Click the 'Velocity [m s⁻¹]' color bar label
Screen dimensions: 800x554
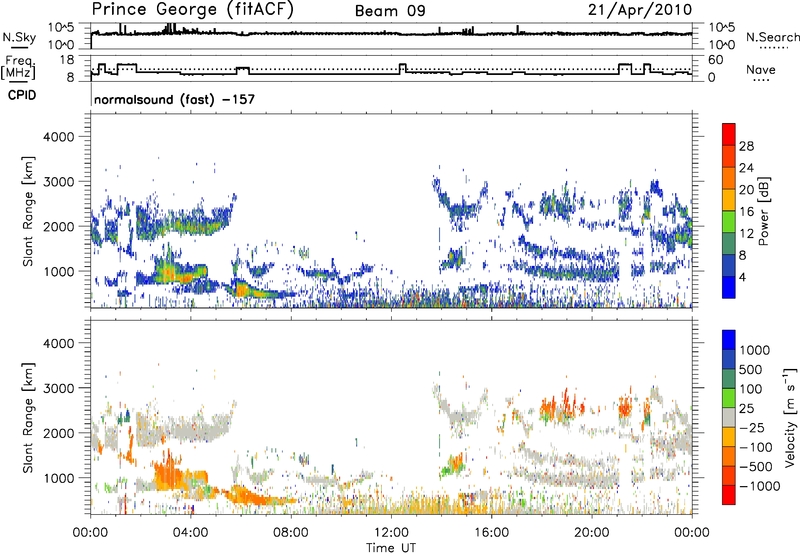click(x=790, y=417)
